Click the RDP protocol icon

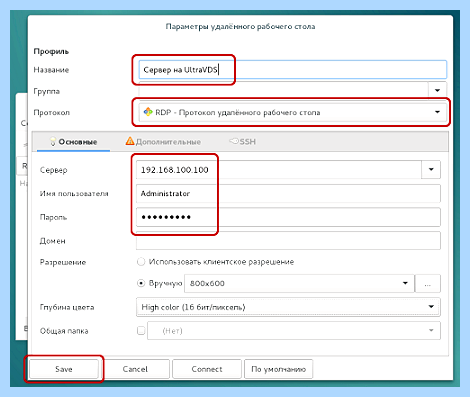tap(148, 112)
